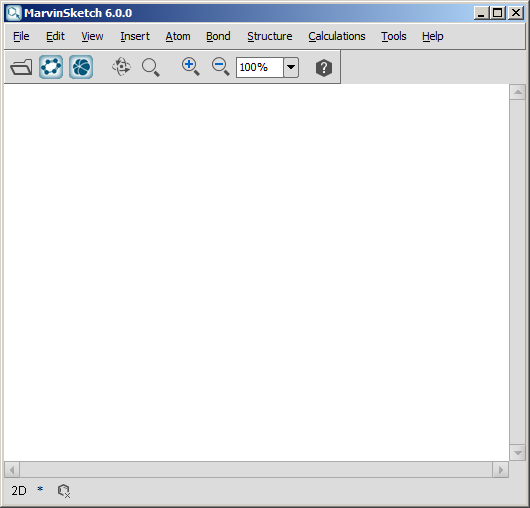This screenshot has width=530, height=508.
Task: Select the magnifier zoom tool
Action: pos(150,67)
